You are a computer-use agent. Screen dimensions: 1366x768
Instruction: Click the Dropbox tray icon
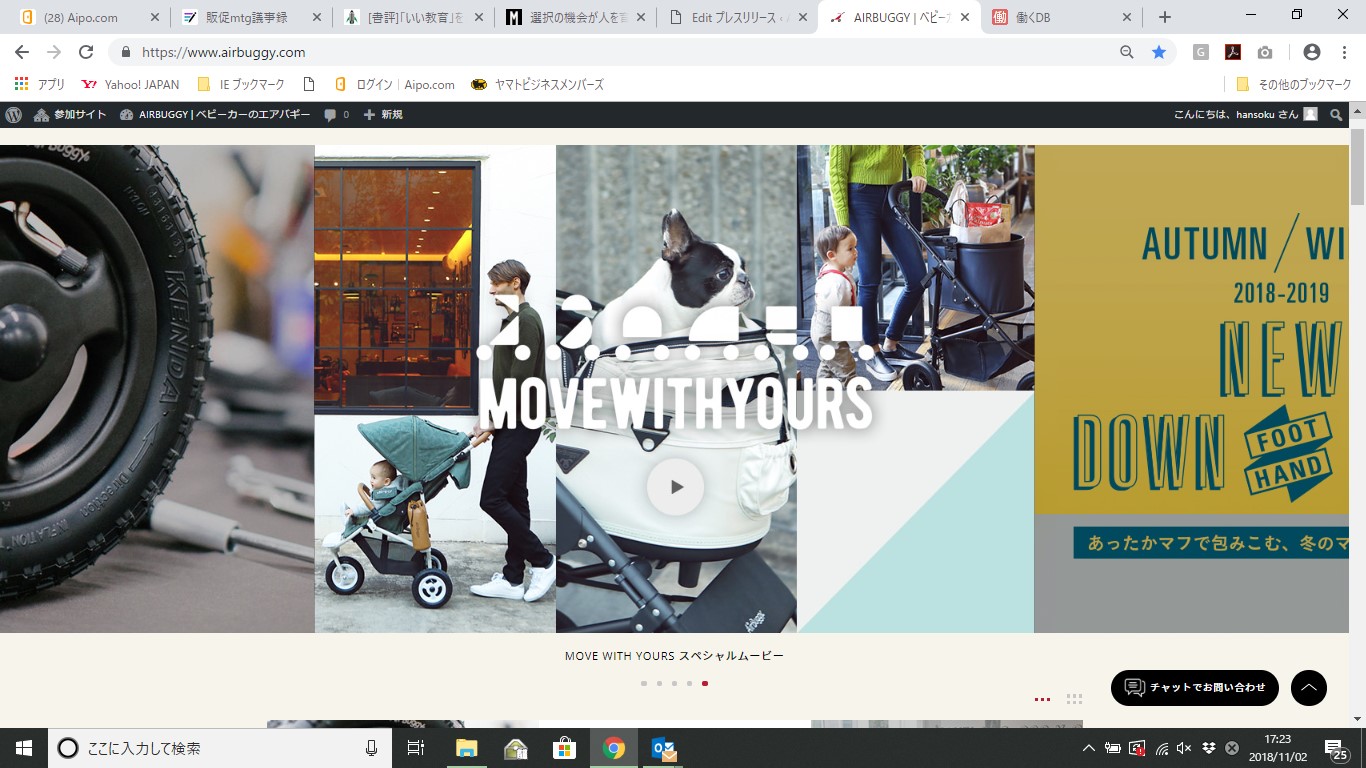click(x=1209, y=748)
